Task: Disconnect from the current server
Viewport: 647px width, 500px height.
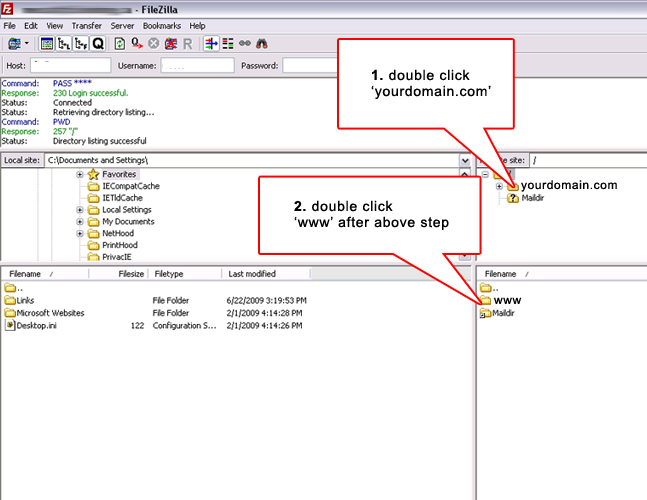Action: click(x=171, y=43)
